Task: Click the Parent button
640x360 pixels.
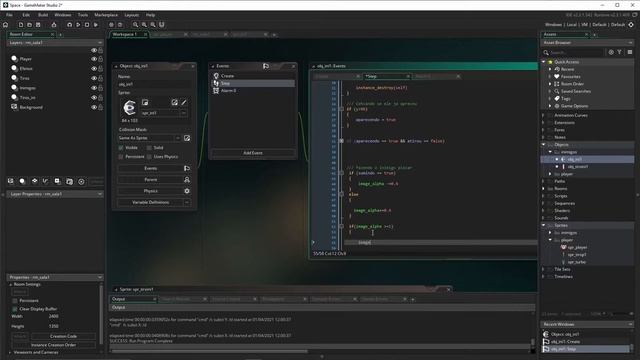Action: click(x=151, y=180)
